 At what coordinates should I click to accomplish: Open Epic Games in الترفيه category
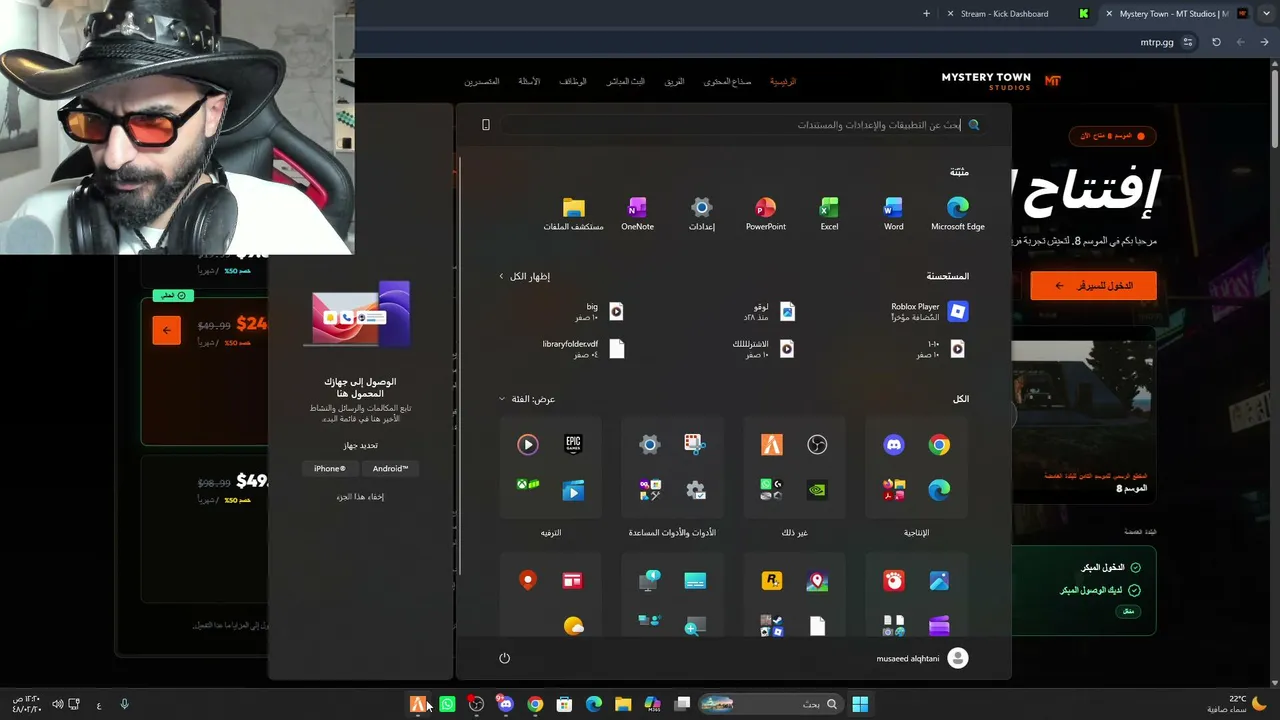pyautogui.click(x=573, y=445)
